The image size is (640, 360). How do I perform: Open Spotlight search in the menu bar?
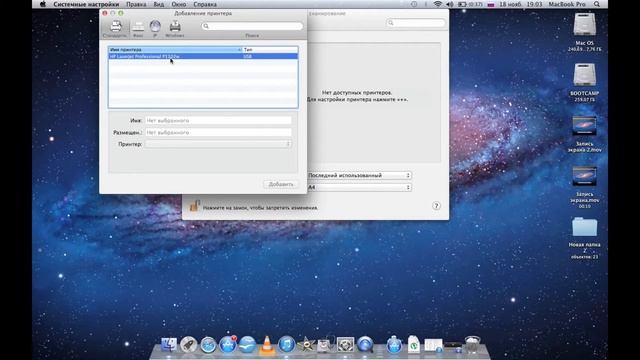(x=597, y=4)
